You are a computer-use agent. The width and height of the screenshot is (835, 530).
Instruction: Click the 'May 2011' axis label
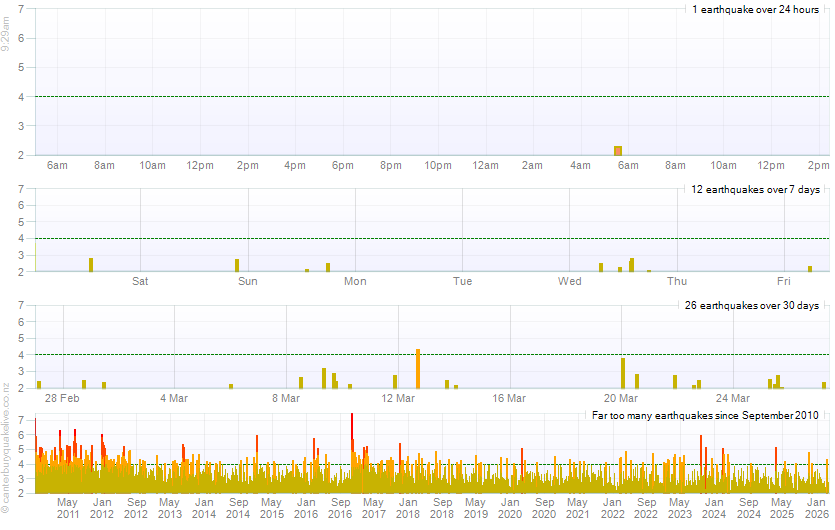pyautogui.click(x=68, y=507)
